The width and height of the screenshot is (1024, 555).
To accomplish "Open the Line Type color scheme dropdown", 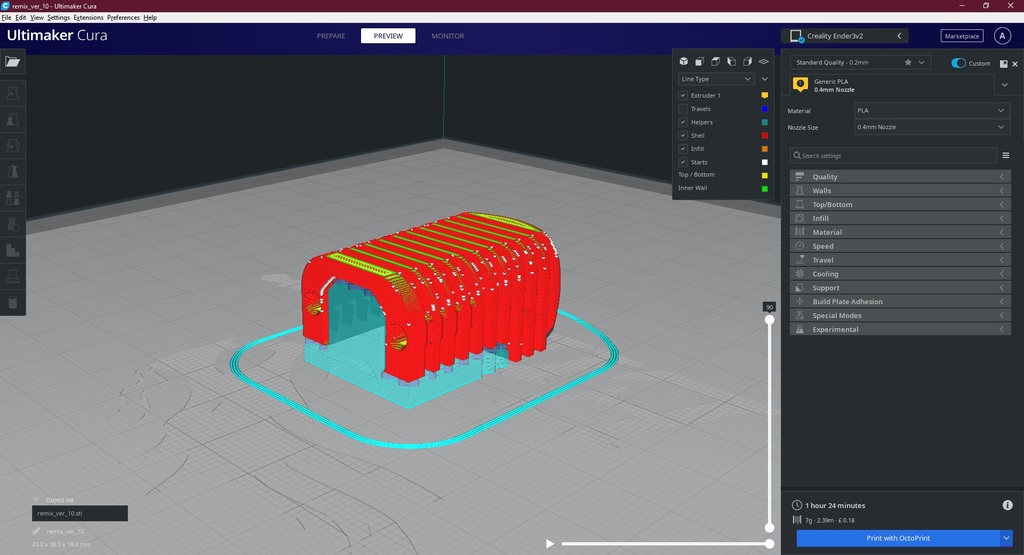I will click(x=716, y=79).
